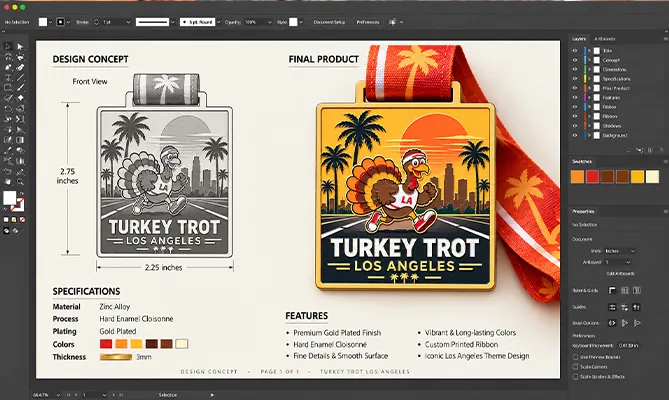Image resolution: width=669 pixels, height=400 pixels.
Task: Click the last Snap Options icon
Action: tap(637, 323)
